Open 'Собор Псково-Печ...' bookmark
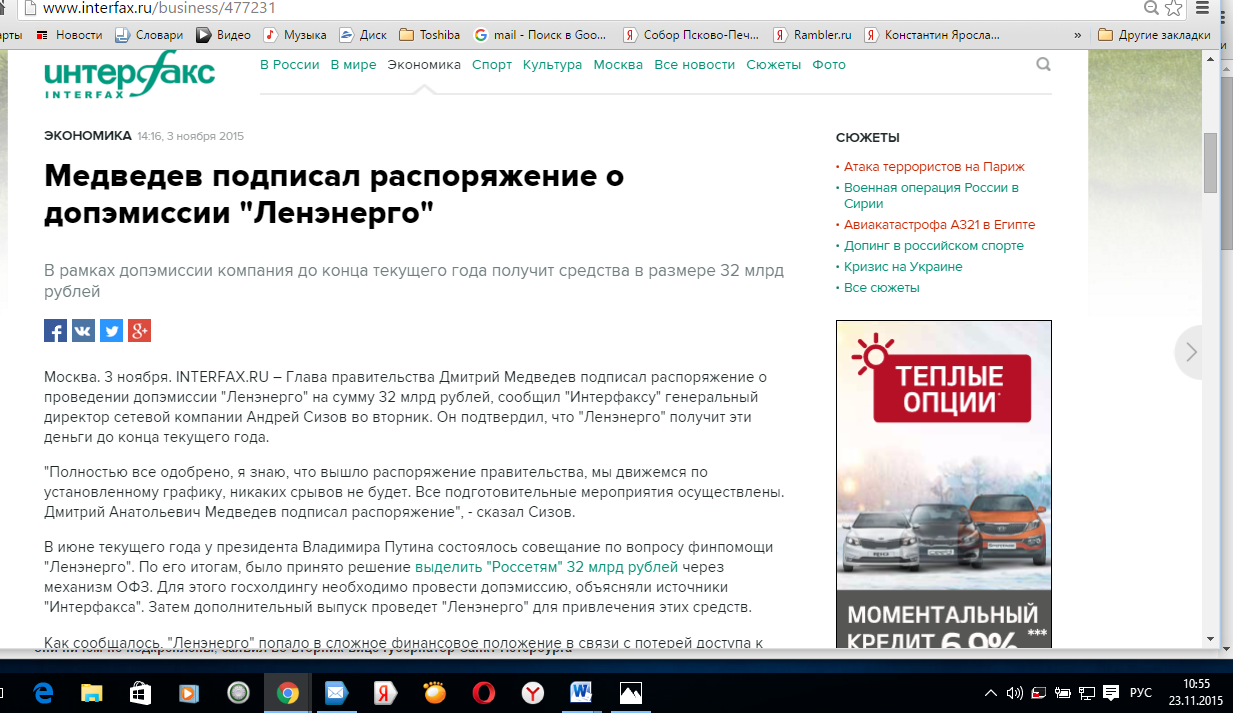The image size is (1233, 713). click(692, 35)
